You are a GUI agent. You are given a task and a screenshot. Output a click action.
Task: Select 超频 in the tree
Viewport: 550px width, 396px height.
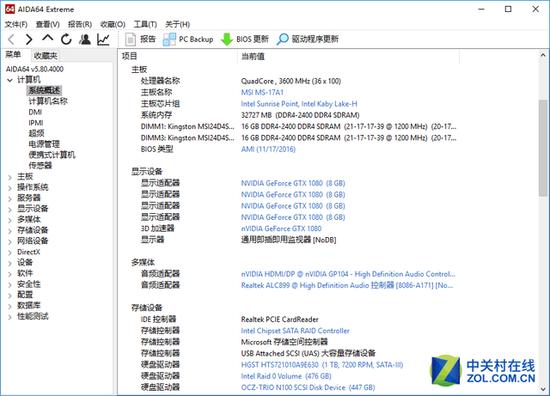36,133
